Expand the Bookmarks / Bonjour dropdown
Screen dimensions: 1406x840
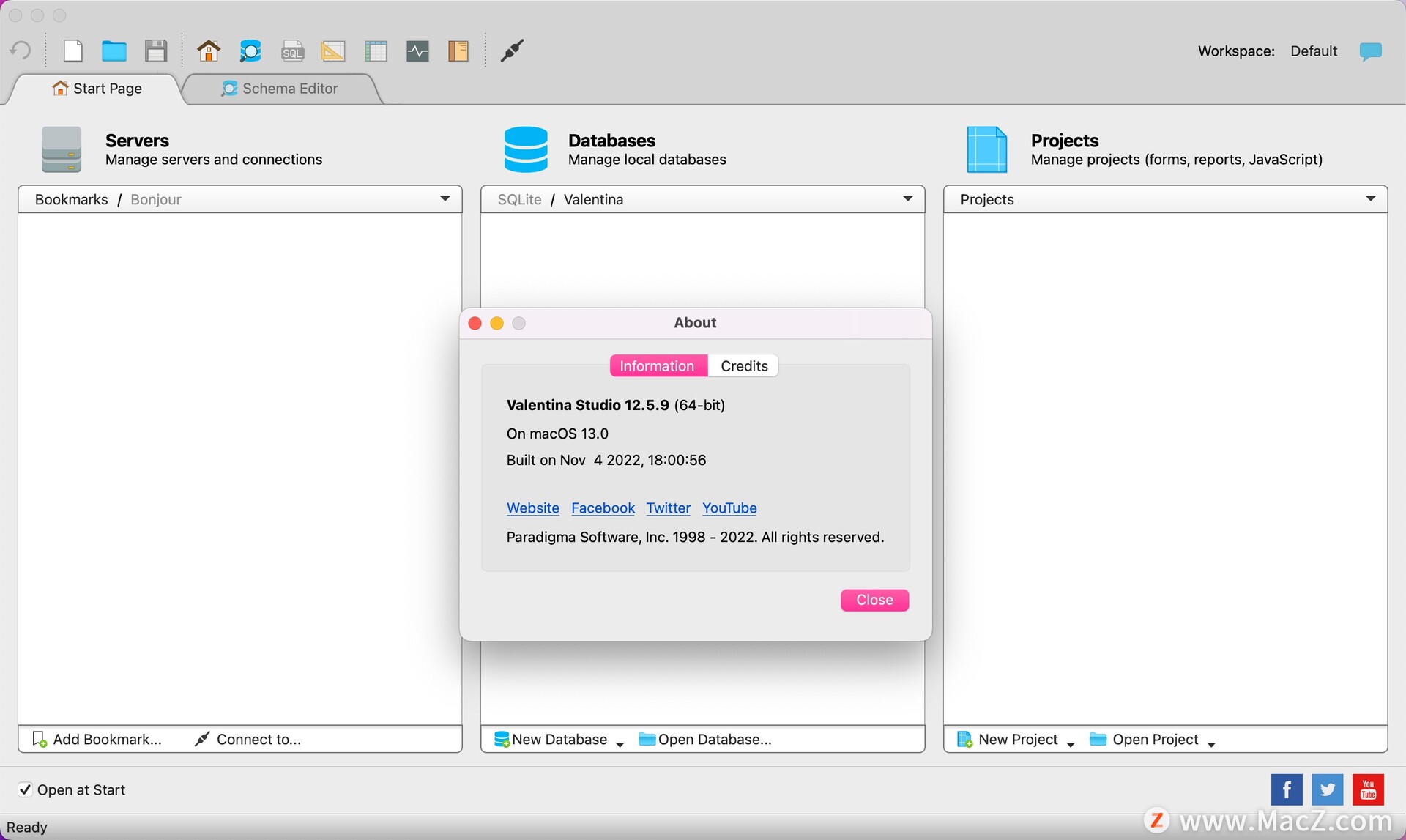click(445, 198)
